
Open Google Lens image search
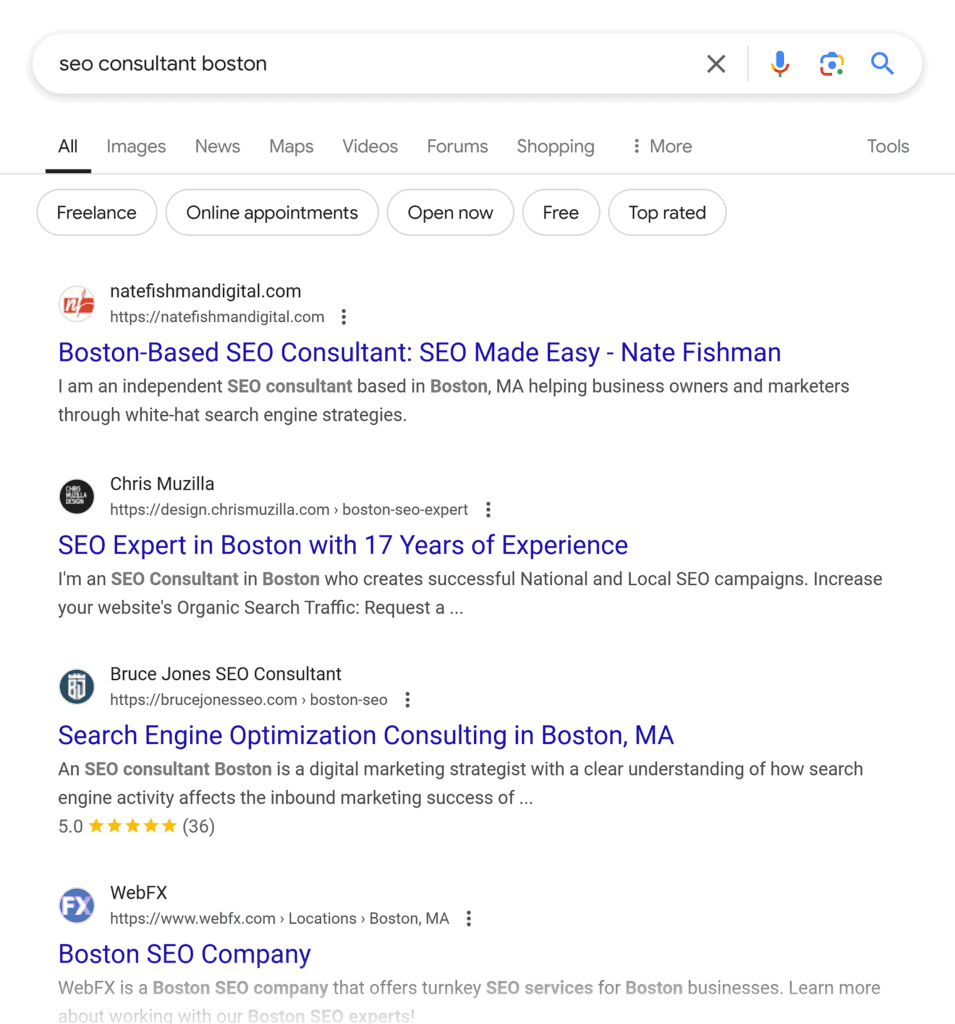831,63
